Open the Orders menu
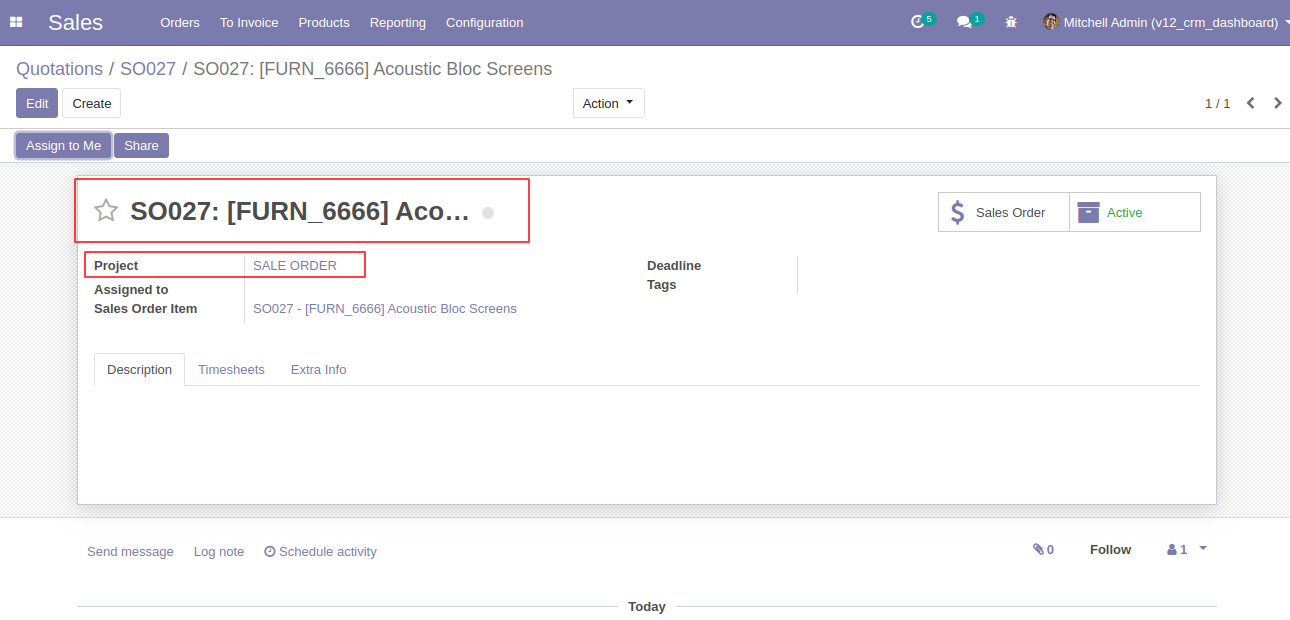This screenshot has width=1290, height=620. point(180,22)
